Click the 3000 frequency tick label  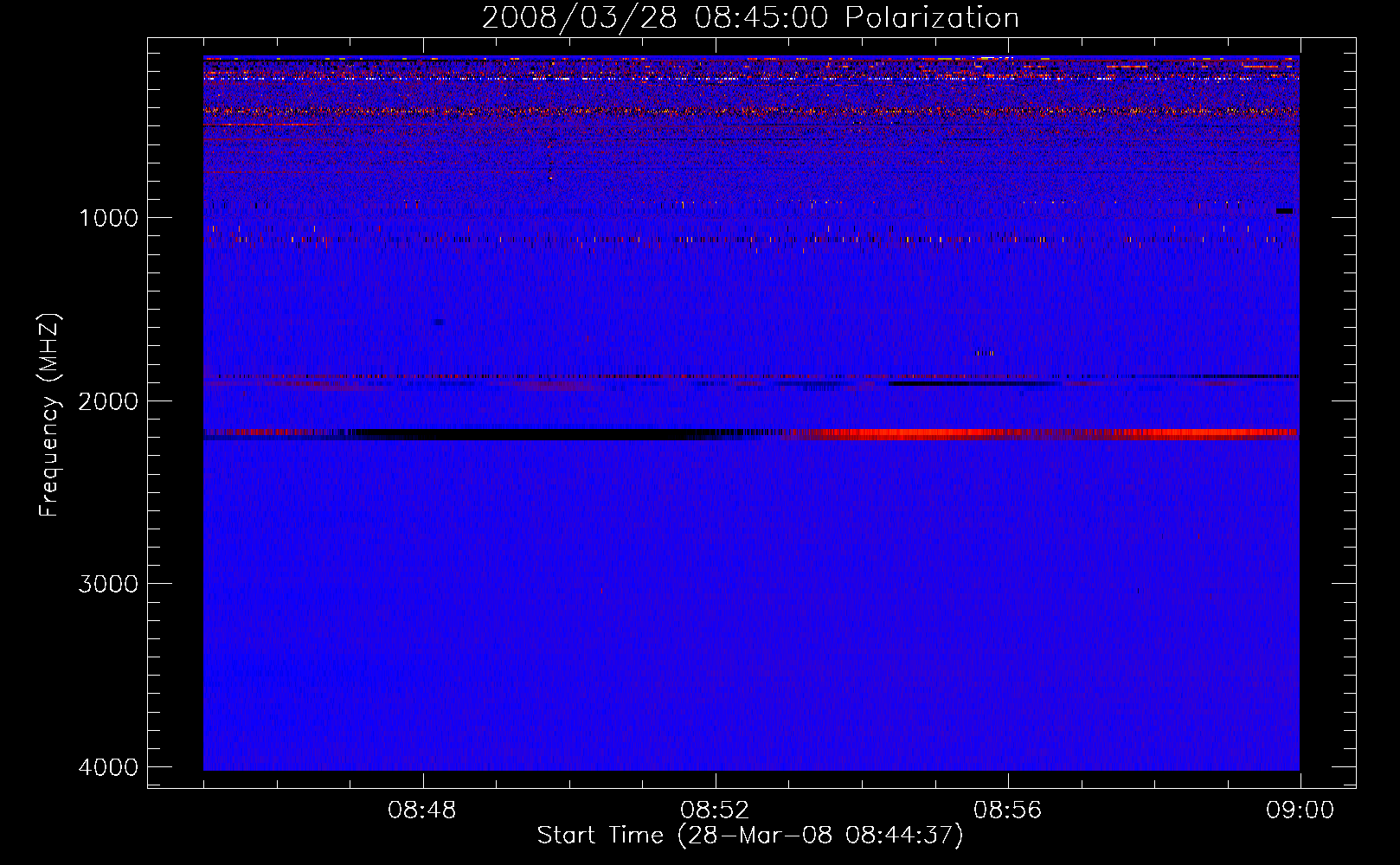[x=108, y=584]
